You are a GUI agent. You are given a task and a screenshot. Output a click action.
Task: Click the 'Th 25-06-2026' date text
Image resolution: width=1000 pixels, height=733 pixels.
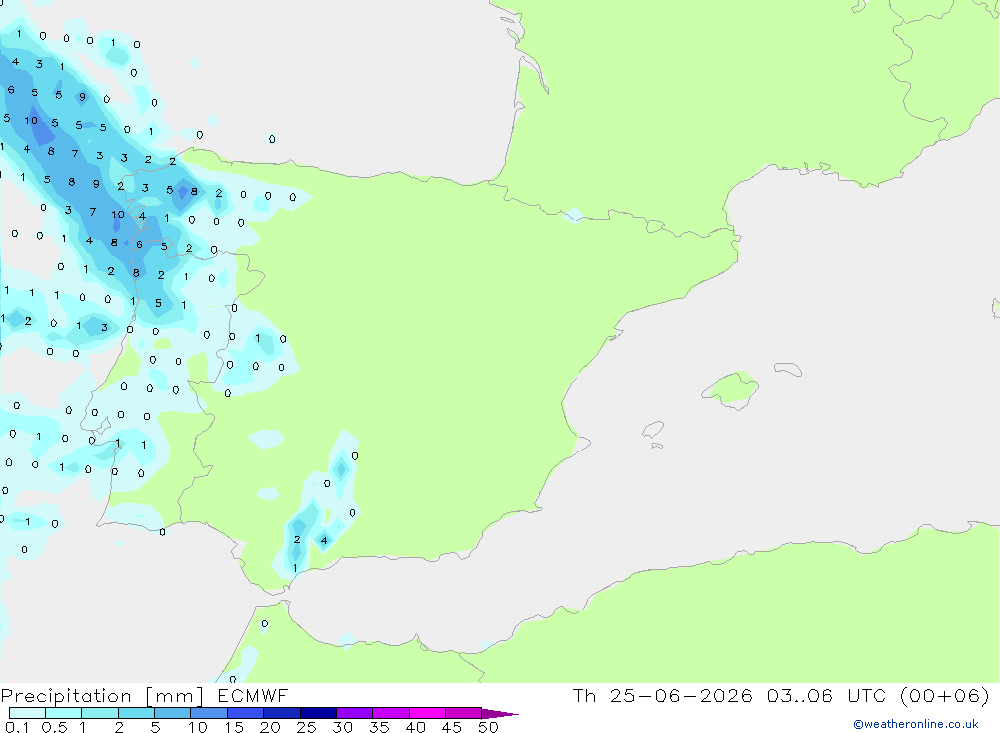click(x=662, y=695)
